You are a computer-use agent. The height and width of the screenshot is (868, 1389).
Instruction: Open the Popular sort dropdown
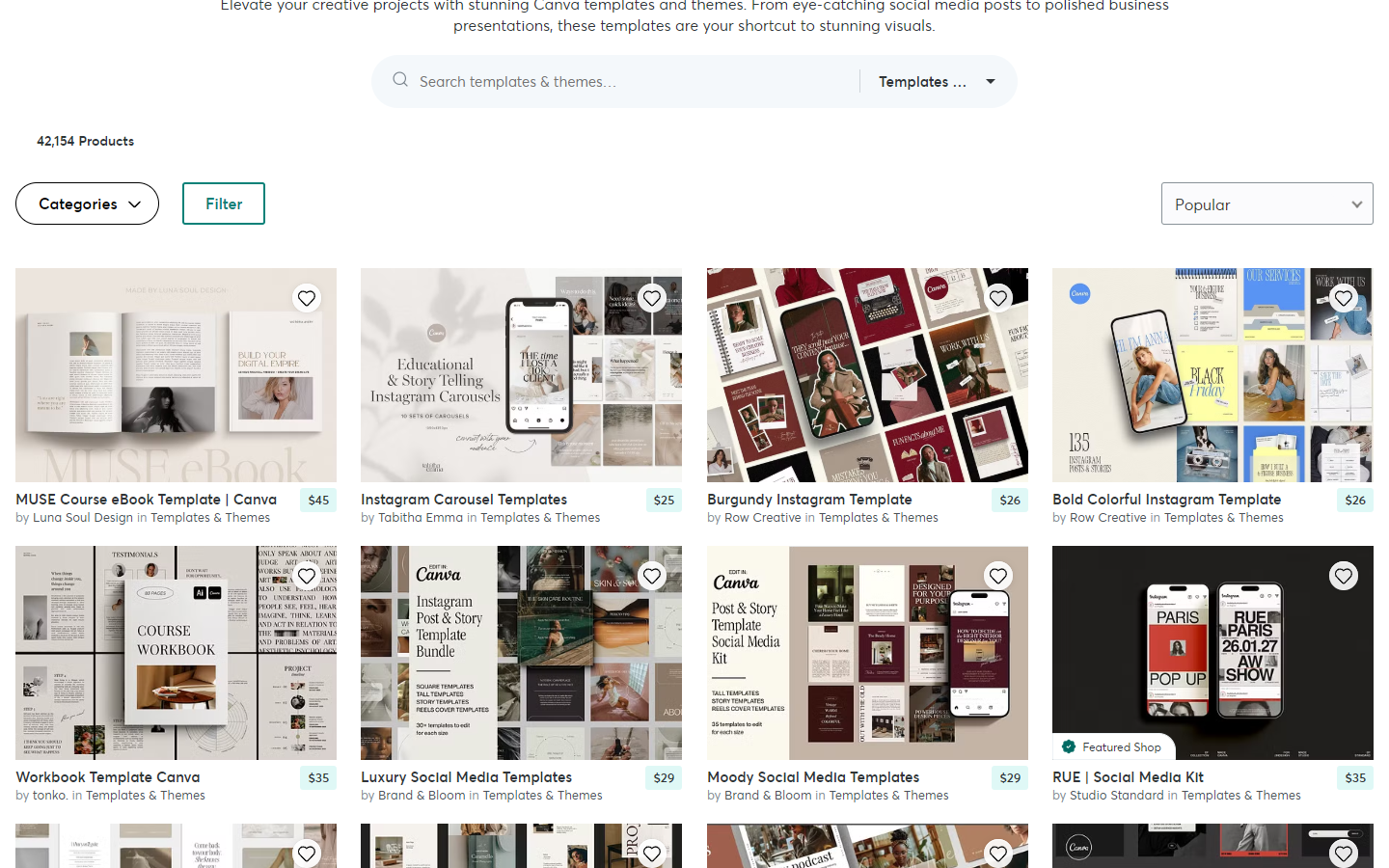(x=1266, y=204)
